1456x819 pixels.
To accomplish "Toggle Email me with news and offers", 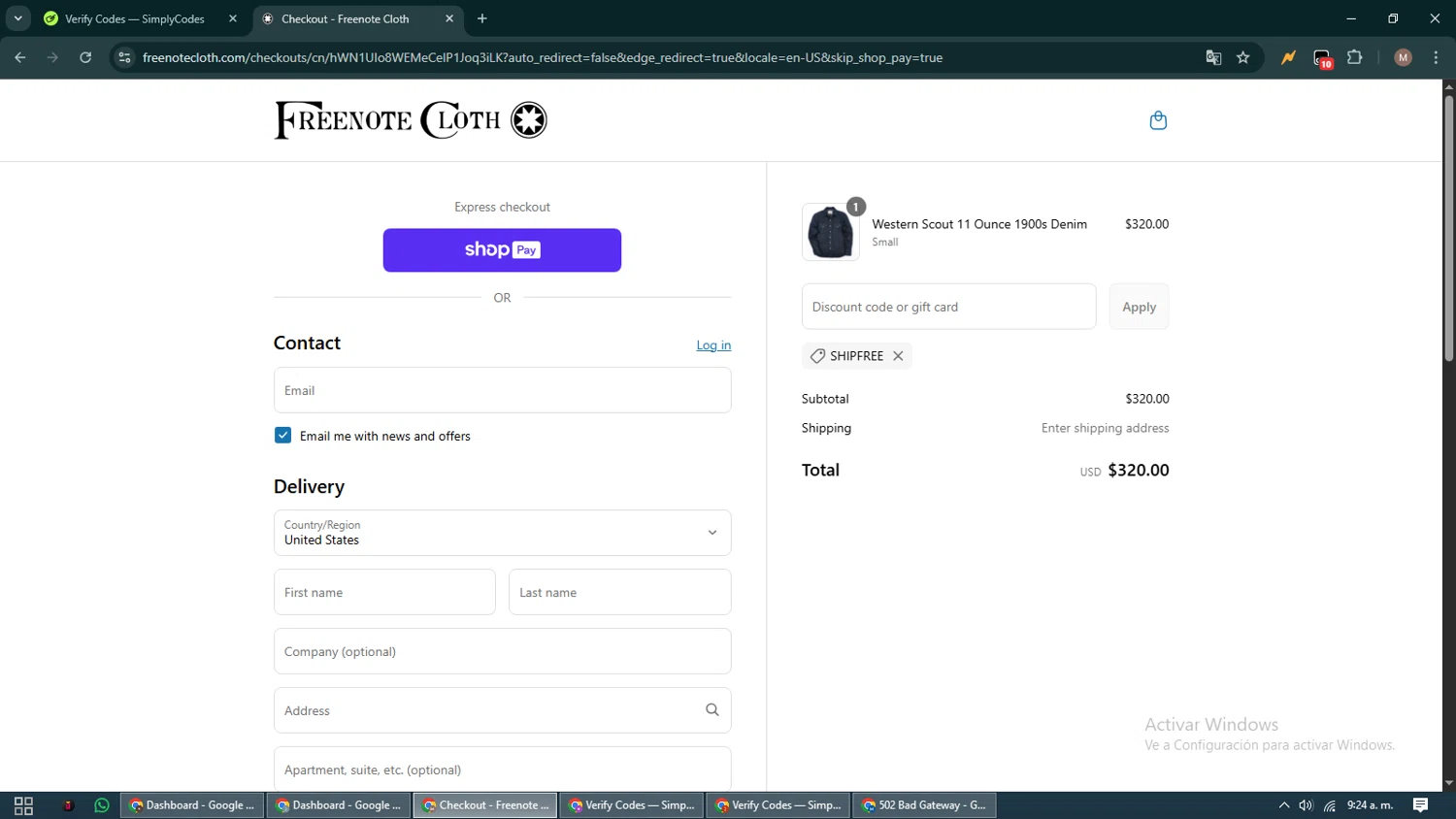I will click(282, 436).
